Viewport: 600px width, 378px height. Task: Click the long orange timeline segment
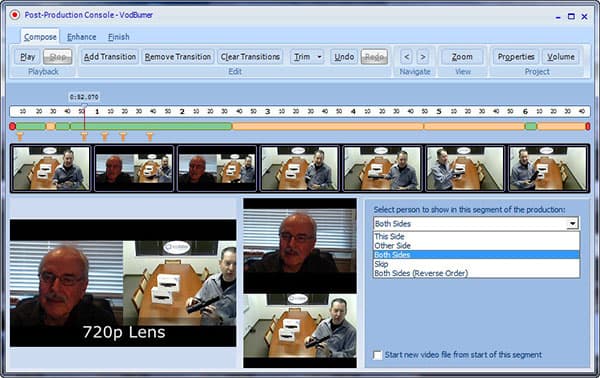pos(328,126)
